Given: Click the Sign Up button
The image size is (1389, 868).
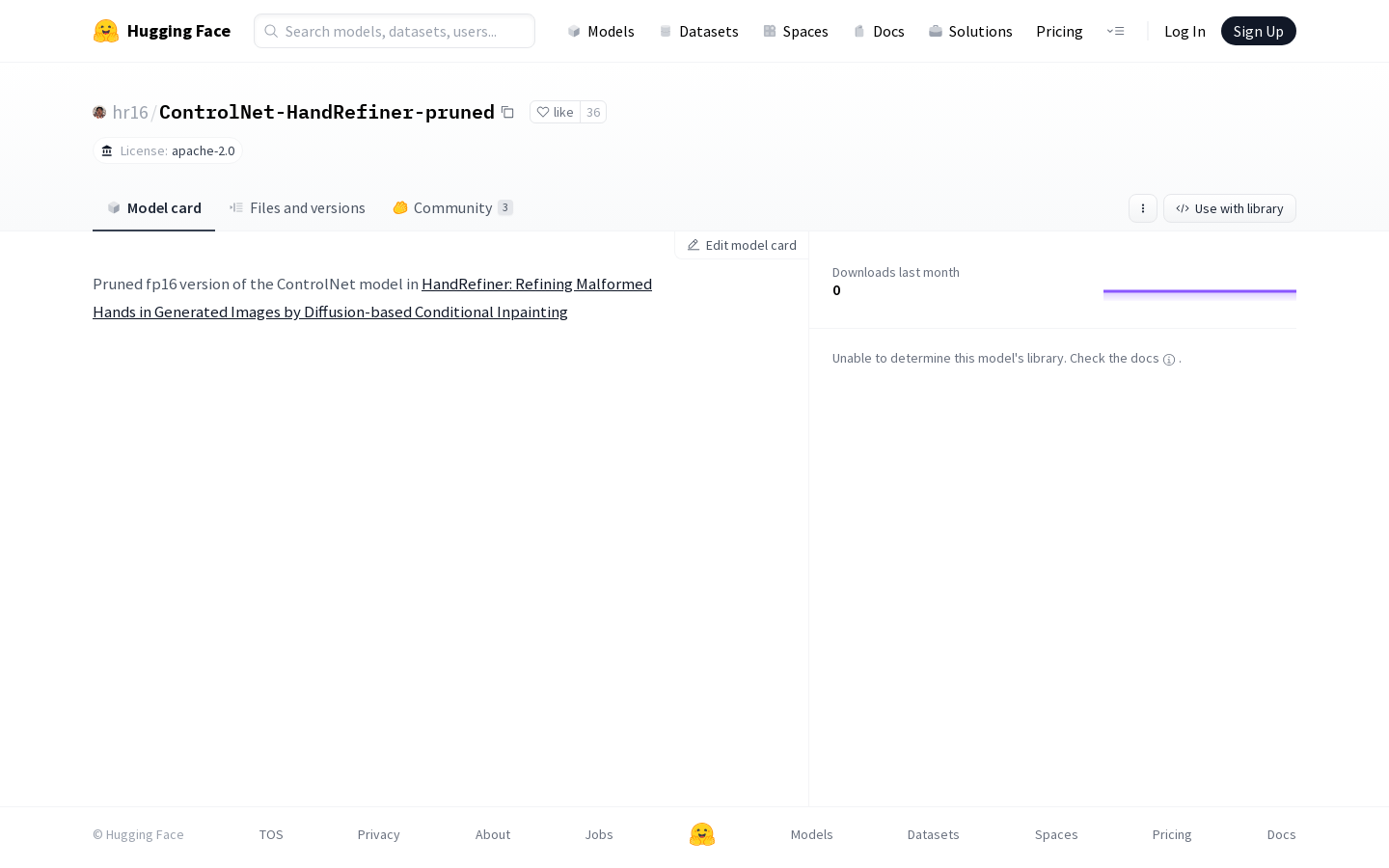Looking at the screenshot, I should click(1259, 31).
